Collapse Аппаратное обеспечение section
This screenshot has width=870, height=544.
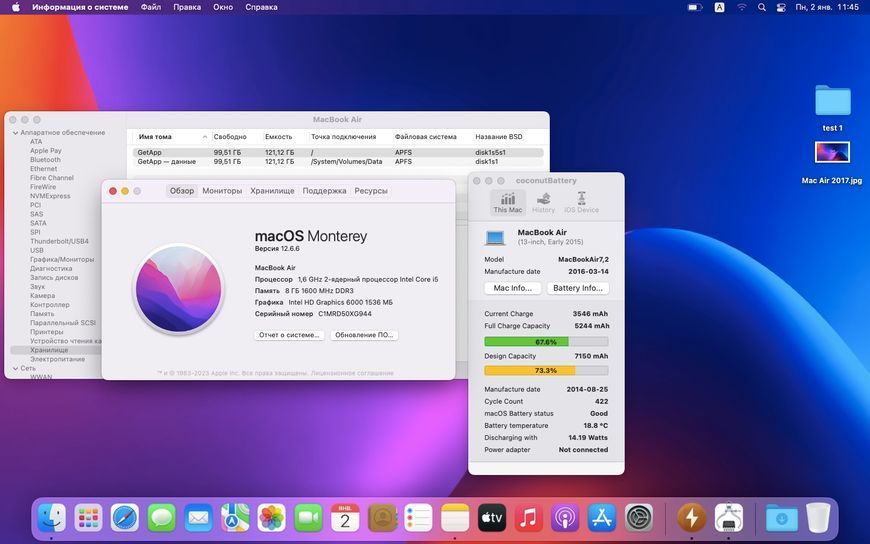[x=16, y=133]
